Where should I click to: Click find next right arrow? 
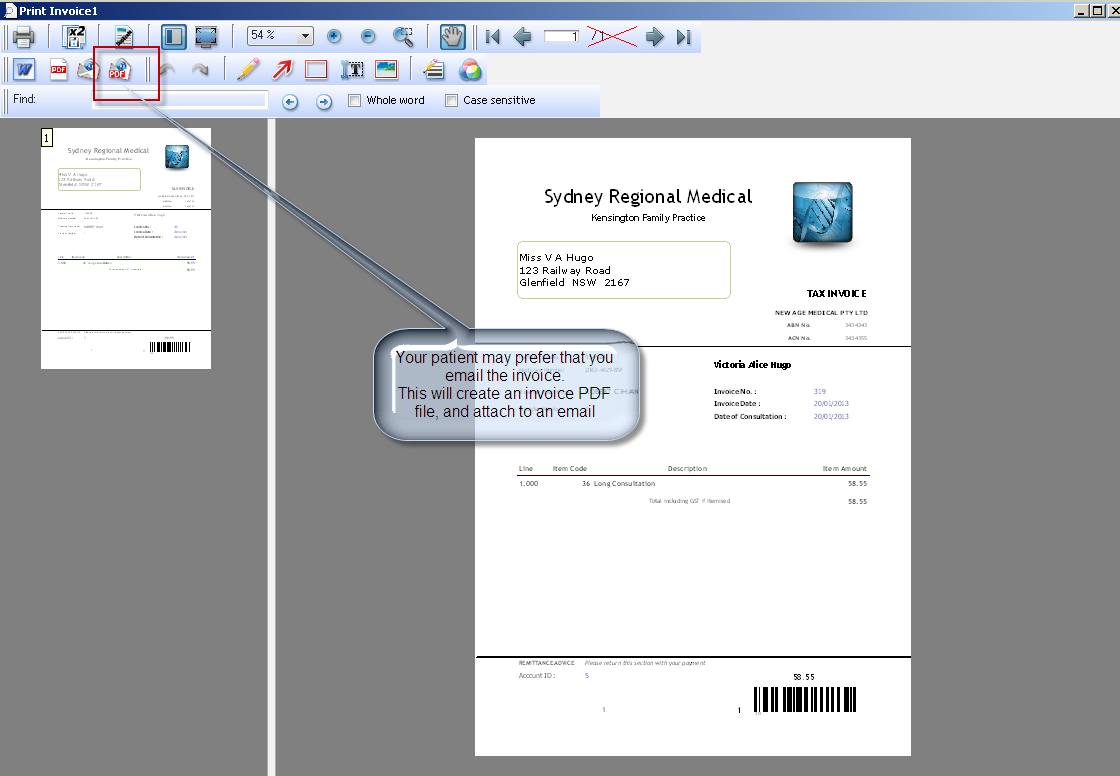tap(324, 101)
